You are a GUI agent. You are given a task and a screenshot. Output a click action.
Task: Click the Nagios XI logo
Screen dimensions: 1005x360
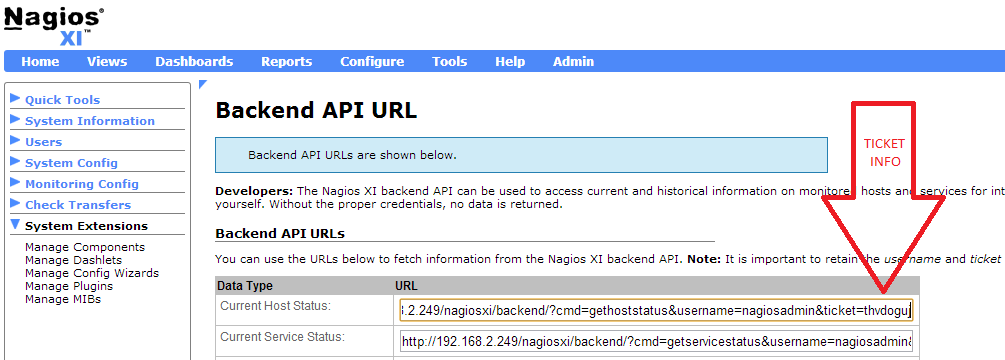[54, 26]
